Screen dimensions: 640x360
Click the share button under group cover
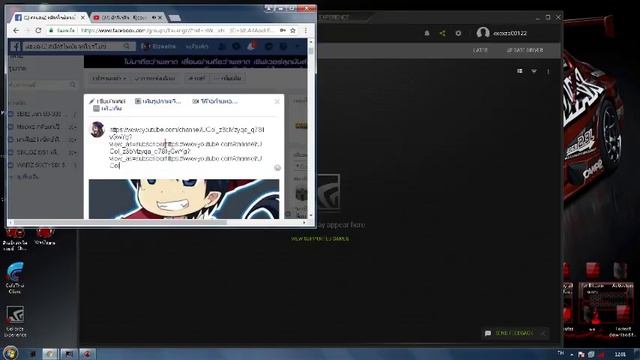(197, 78)
